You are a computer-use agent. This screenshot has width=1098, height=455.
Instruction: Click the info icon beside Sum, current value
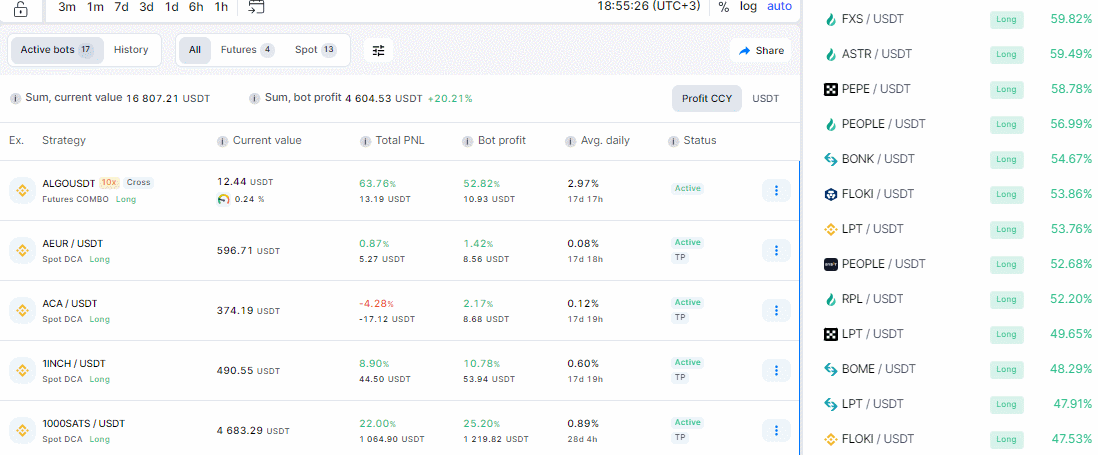click(15, 99)
